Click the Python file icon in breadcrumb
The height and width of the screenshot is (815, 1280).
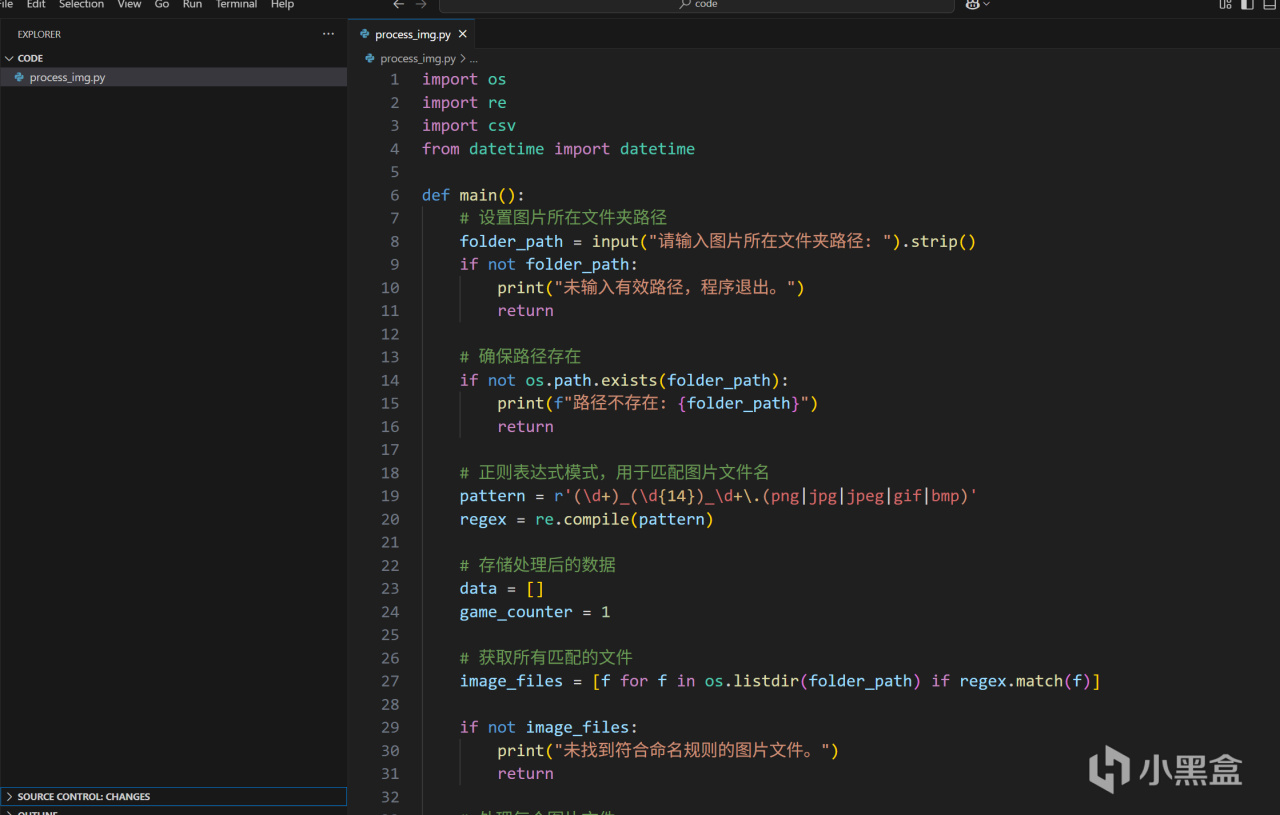click(370, 59)
